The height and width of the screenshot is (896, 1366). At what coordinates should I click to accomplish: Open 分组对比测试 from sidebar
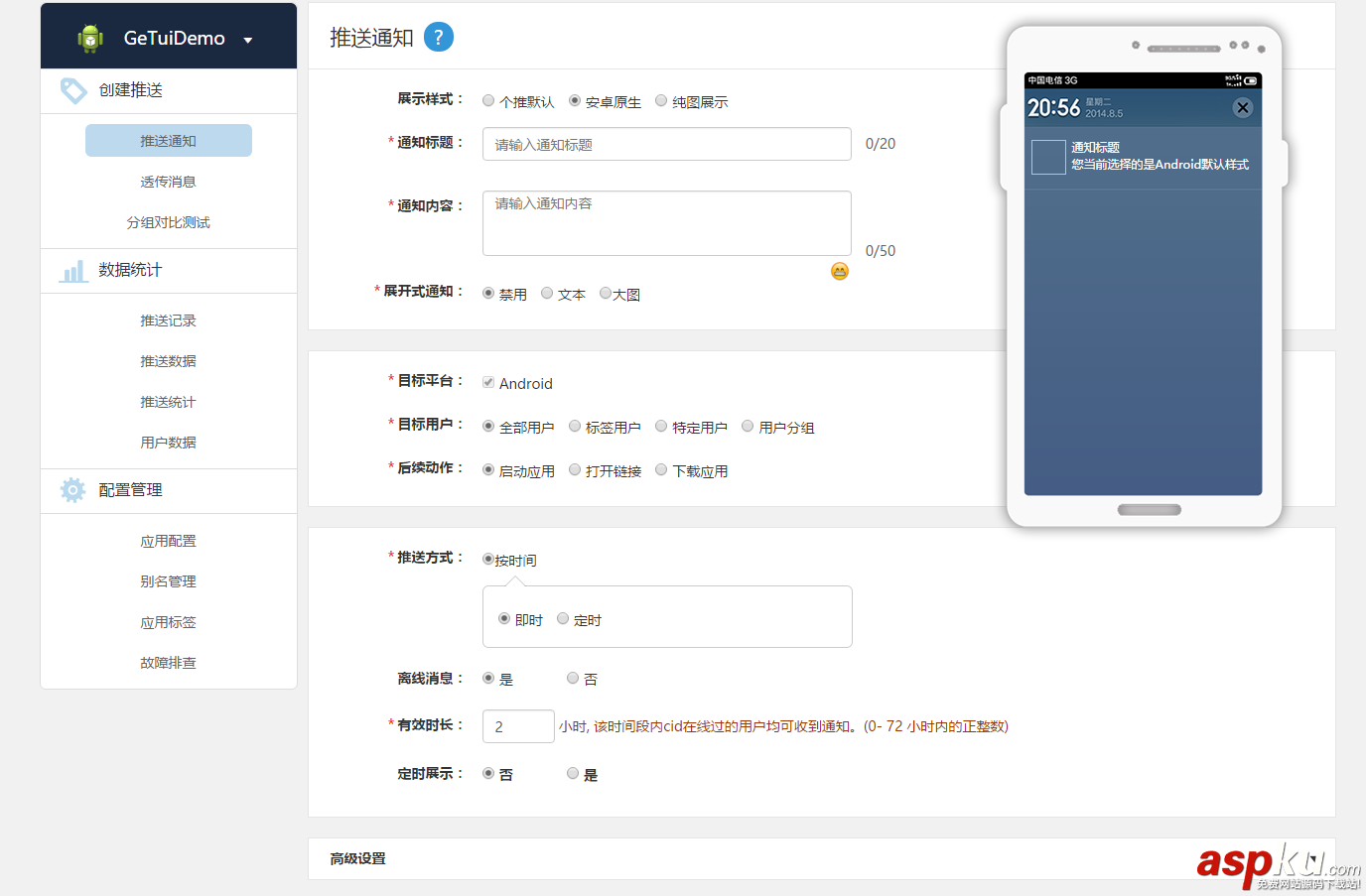[x=168, y=221]
